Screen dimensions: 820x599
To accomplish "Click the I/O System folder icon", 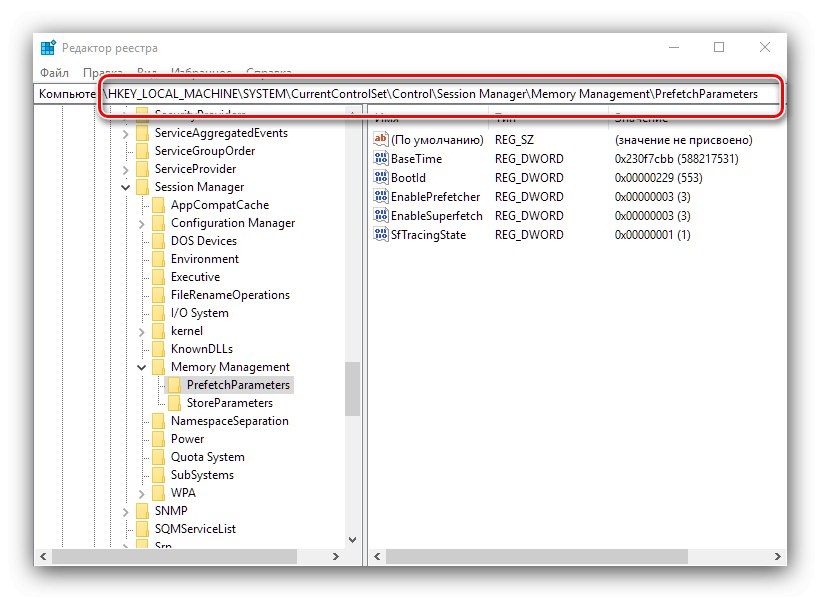I will click(x=158, y=313).
